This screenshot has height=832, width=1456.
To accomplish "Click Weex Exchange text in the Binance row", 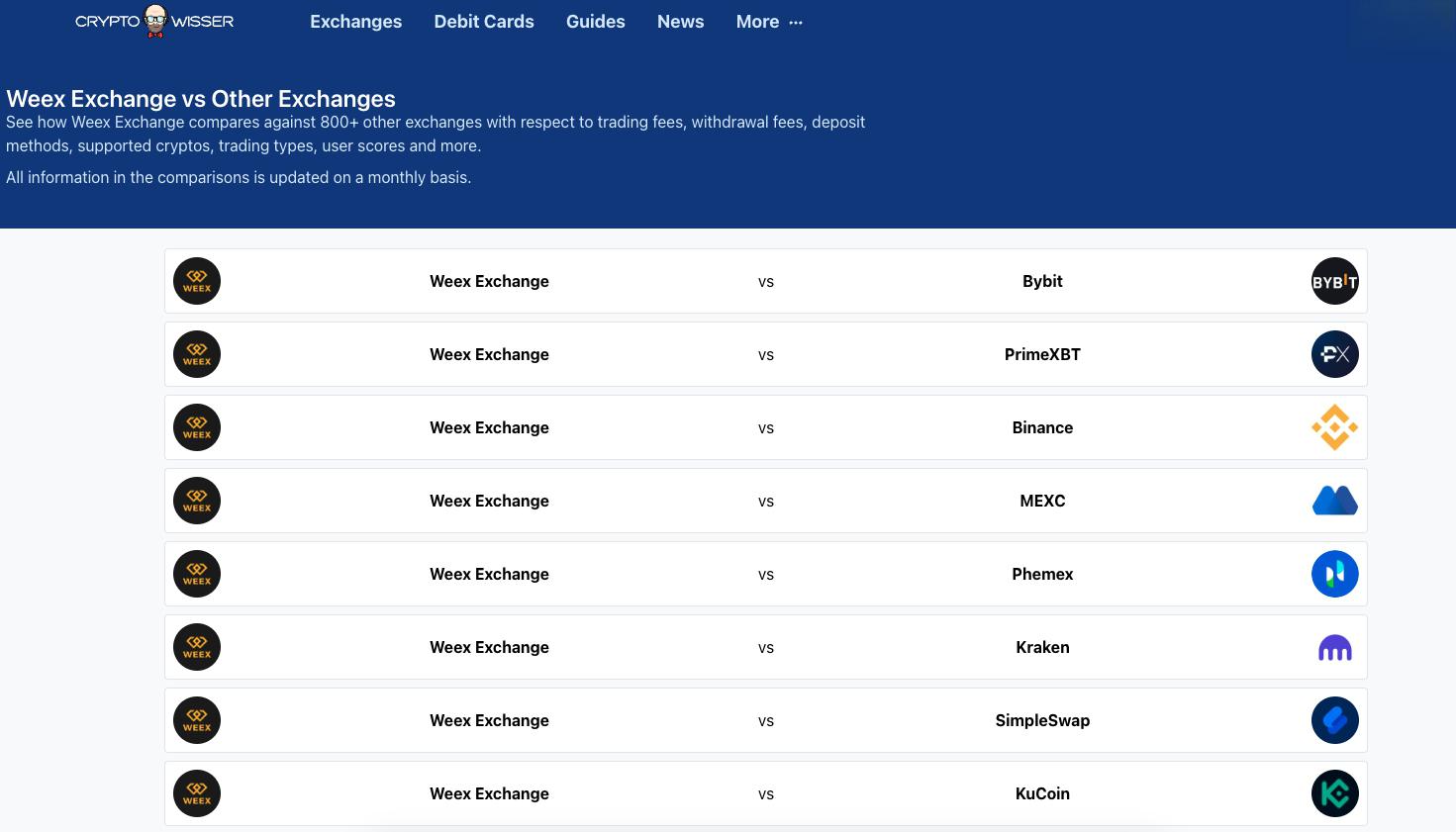I will (489, 427).
